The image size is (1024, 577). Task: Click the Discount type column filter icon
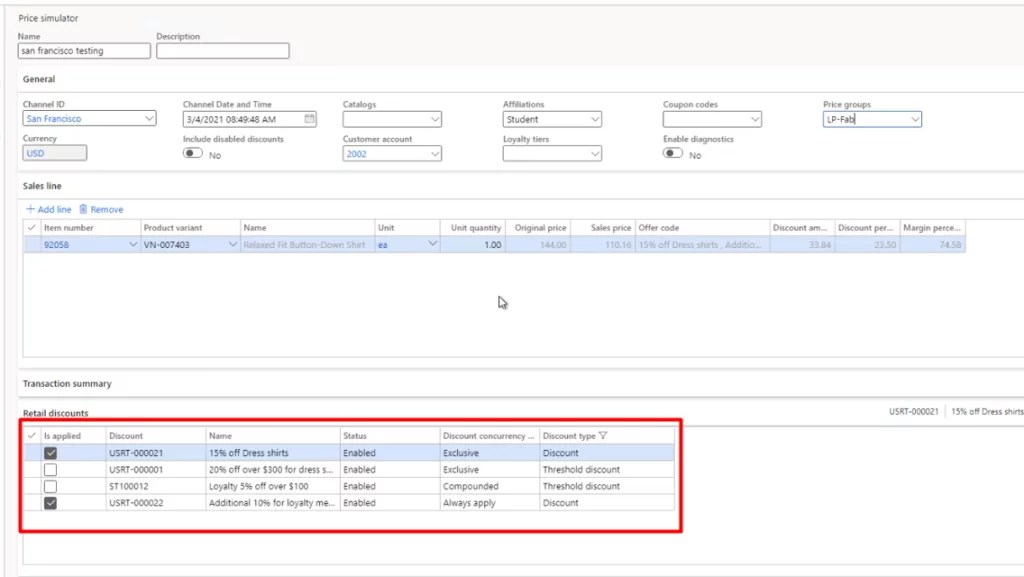click(x=603, y=435)
